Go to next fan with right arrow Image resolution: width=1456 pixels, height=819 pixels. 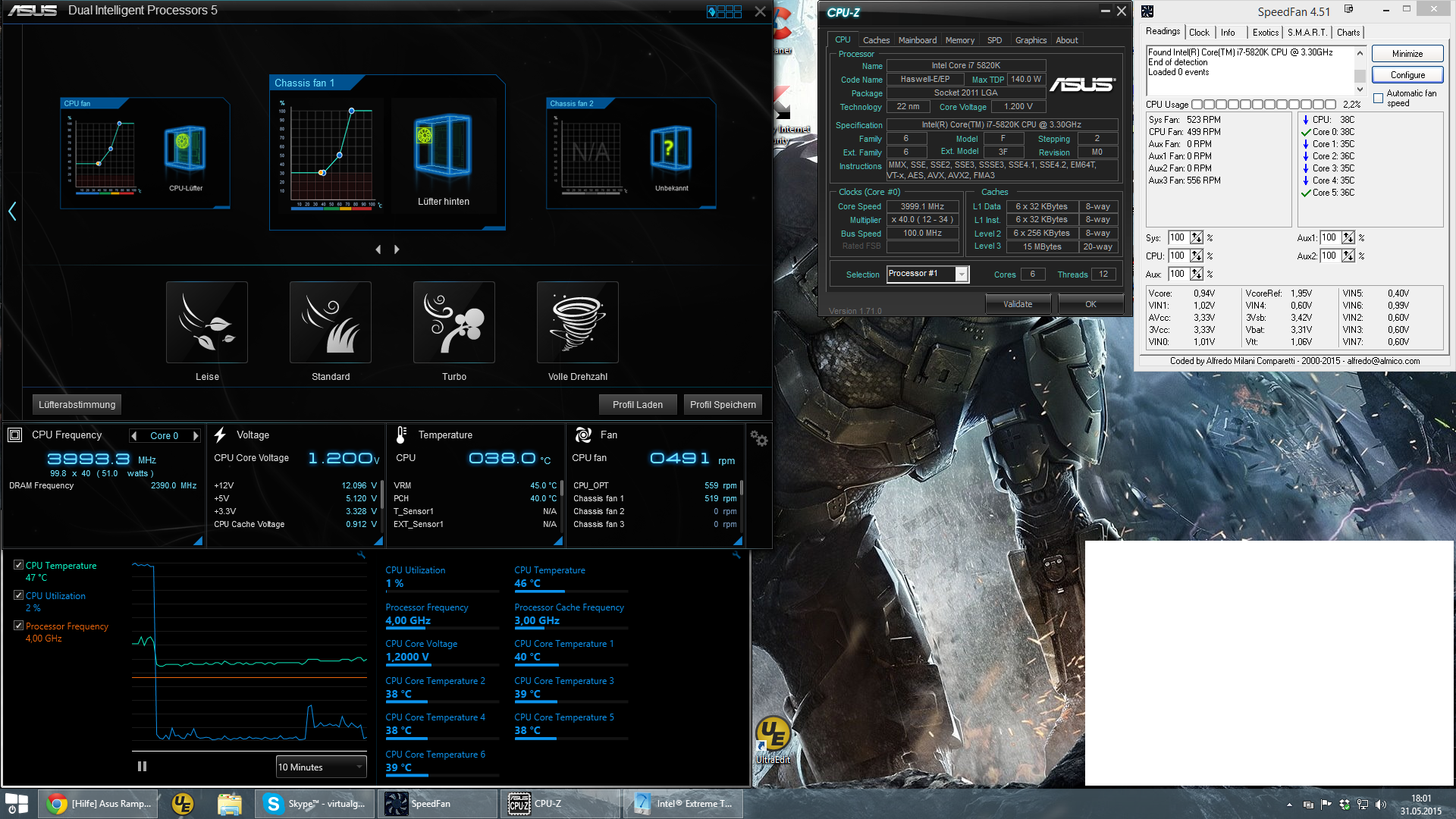[397, 249]
